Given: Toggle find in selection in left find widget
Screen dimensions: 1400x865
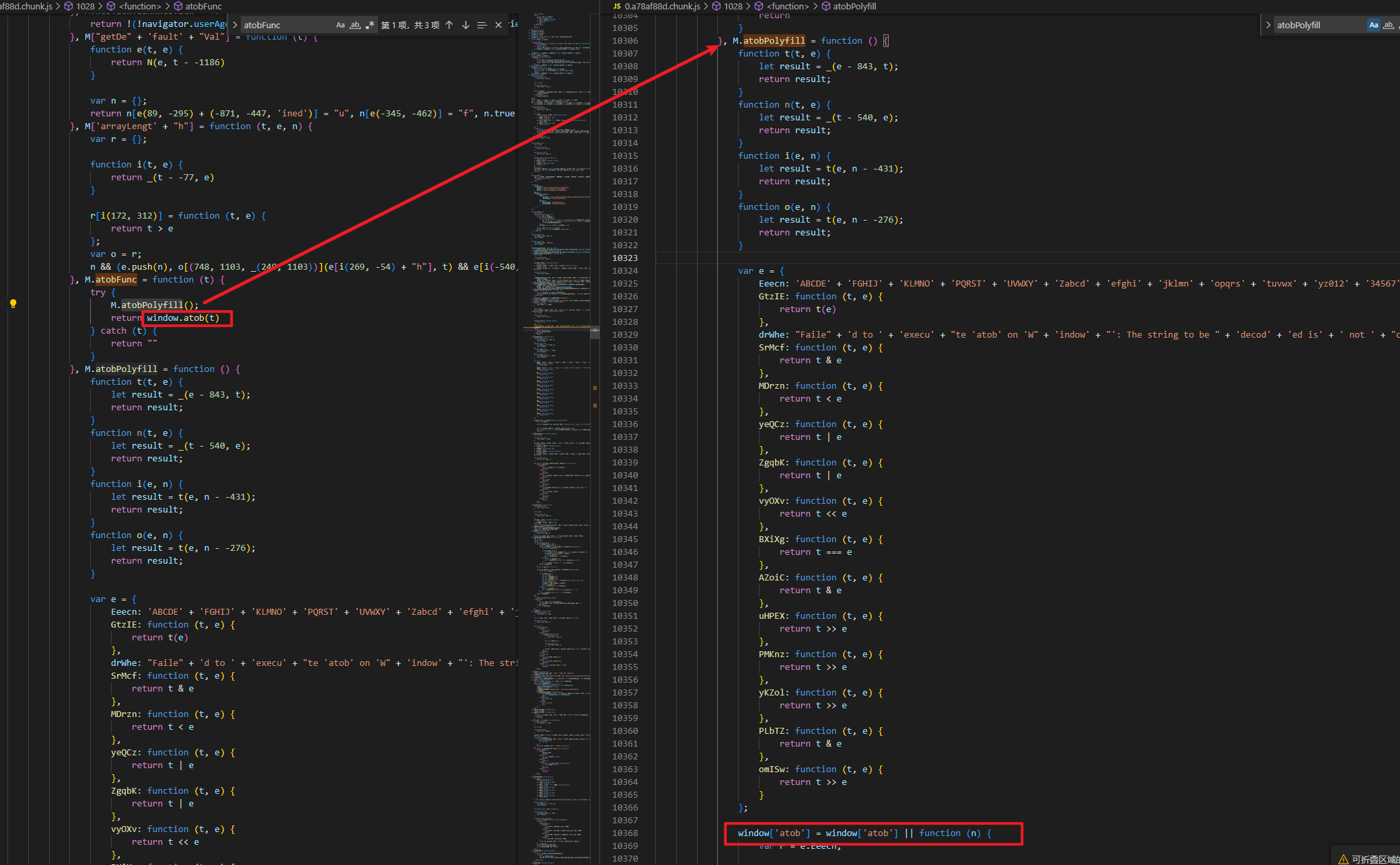Looking at the screenshot, I should [482, 25].
